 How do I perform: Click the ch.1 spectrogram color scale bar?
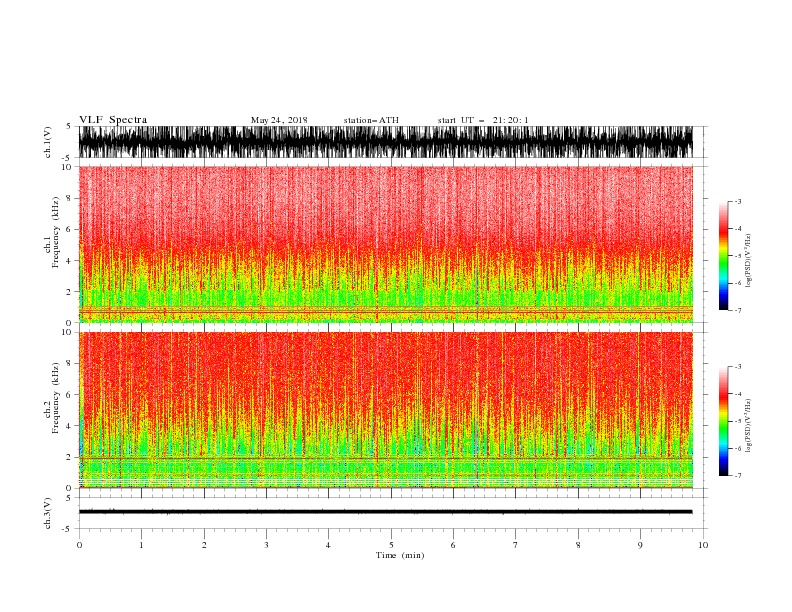click(x=723, y=256)
